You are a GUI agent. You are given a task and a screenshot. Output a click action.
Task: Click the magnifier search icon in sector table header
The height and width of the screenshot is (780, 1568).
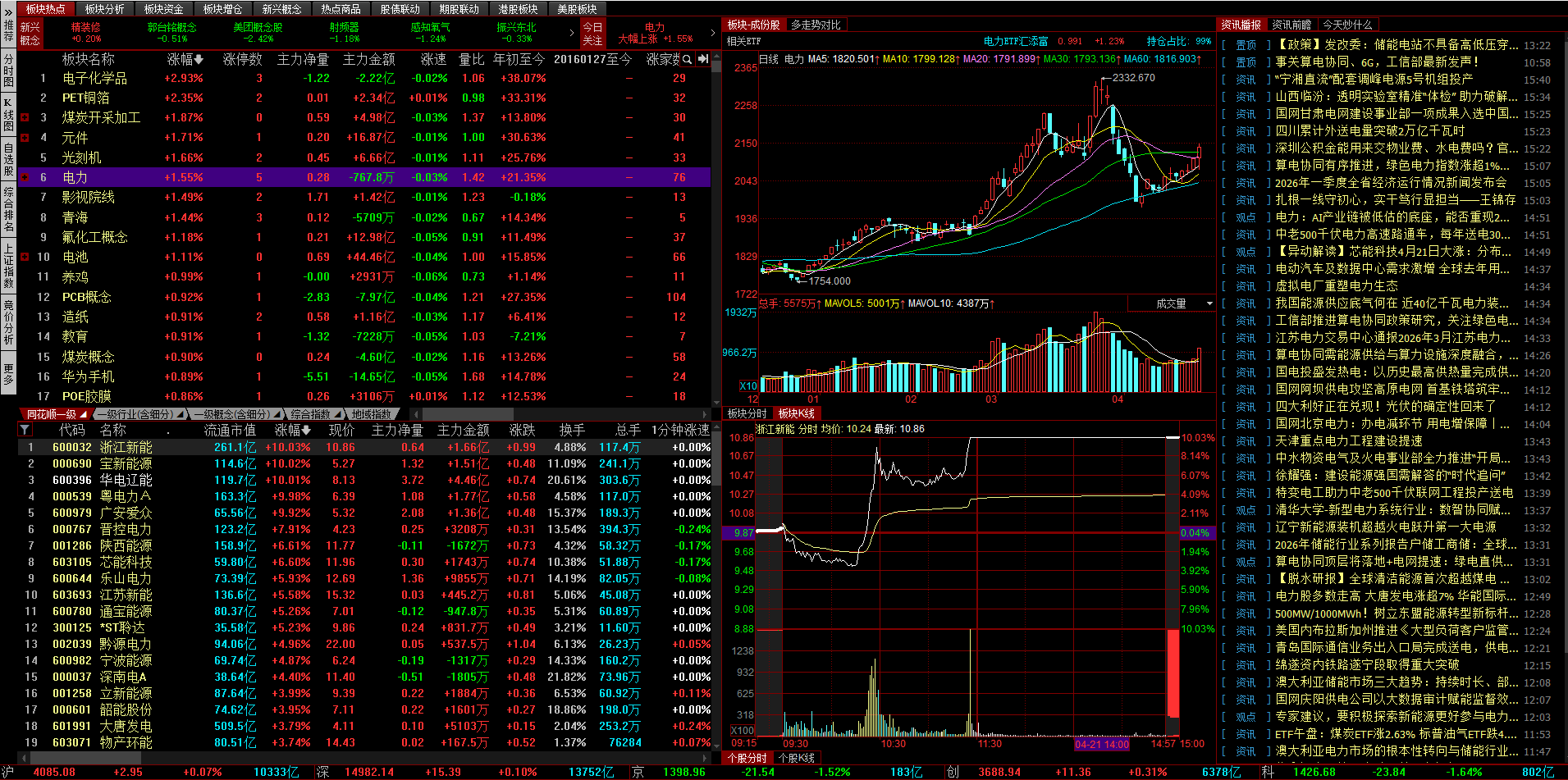tap(688, 59)
